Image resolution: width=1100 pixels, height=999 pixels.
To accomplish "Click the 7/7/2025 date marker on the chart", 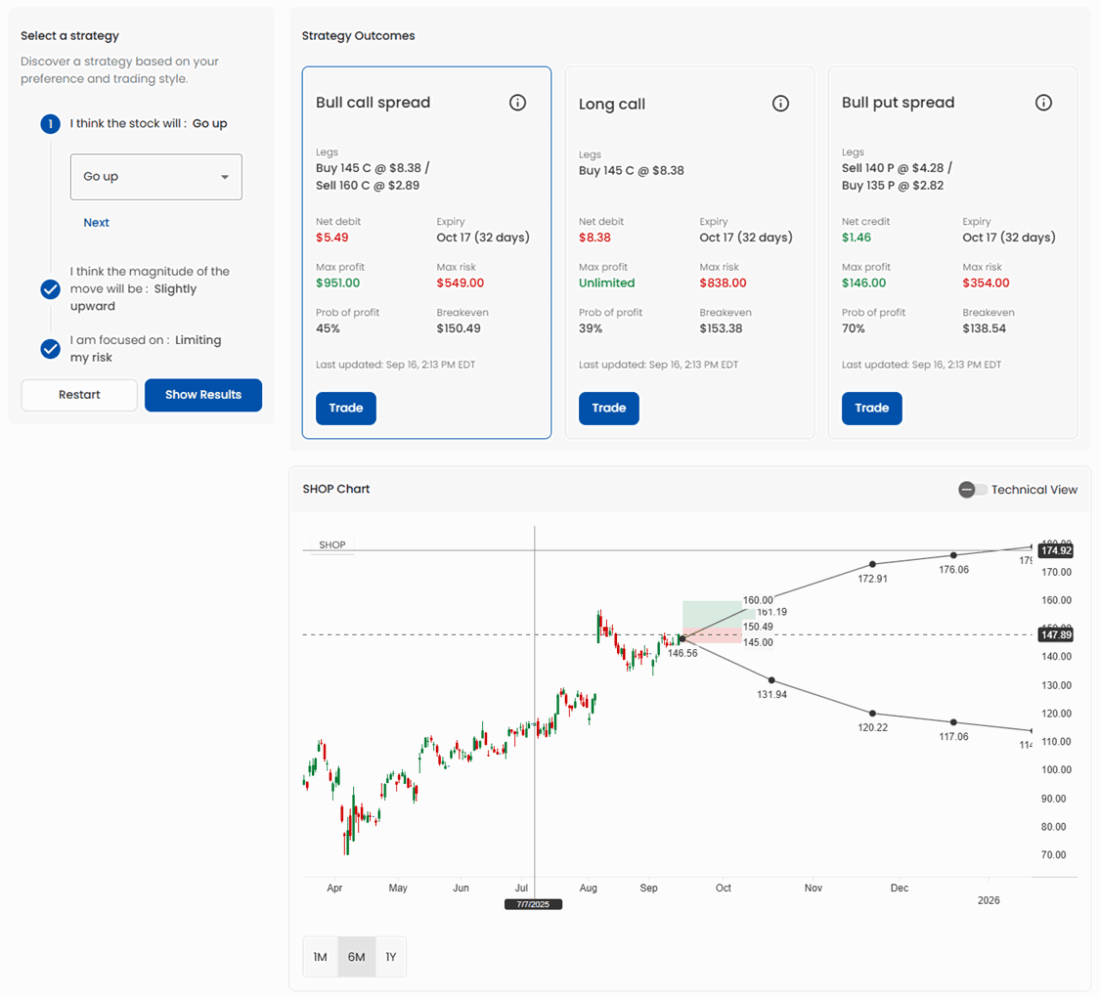I will tap(533, 903).
